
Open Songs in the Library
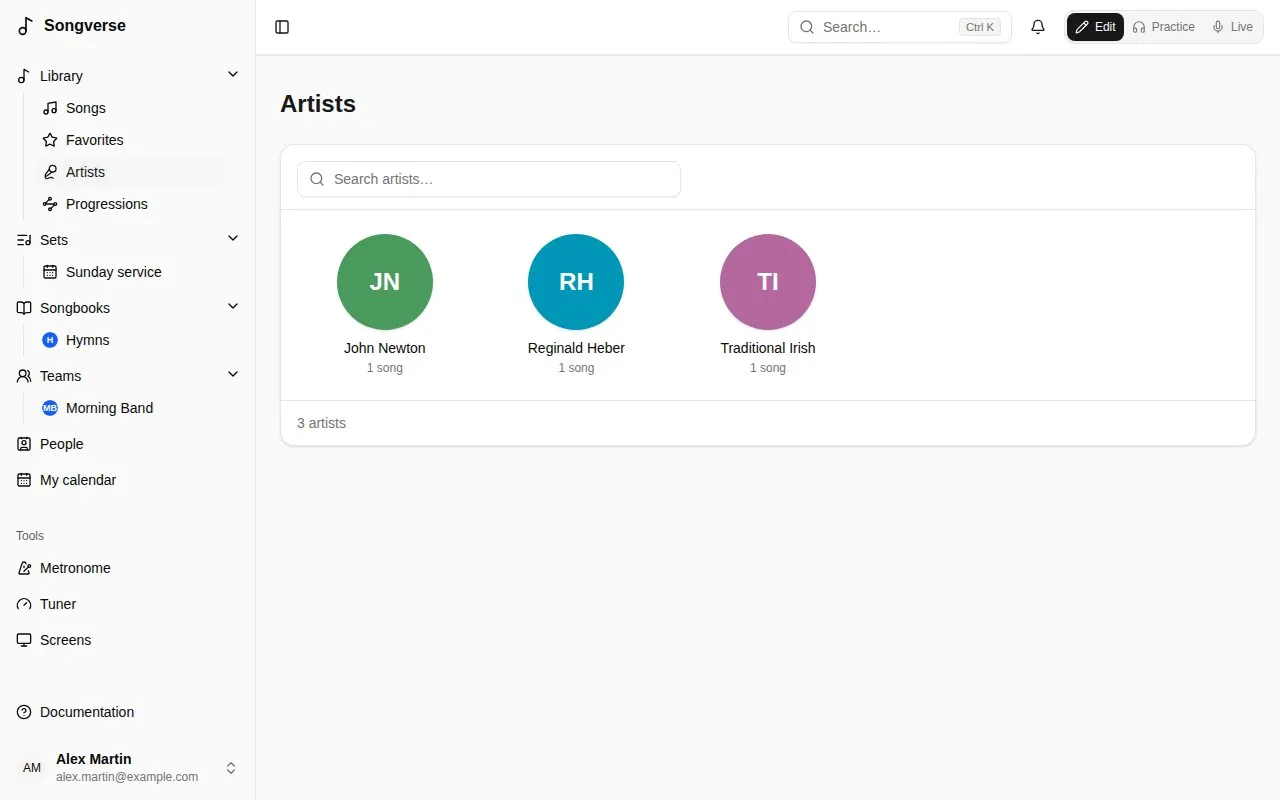128,108
